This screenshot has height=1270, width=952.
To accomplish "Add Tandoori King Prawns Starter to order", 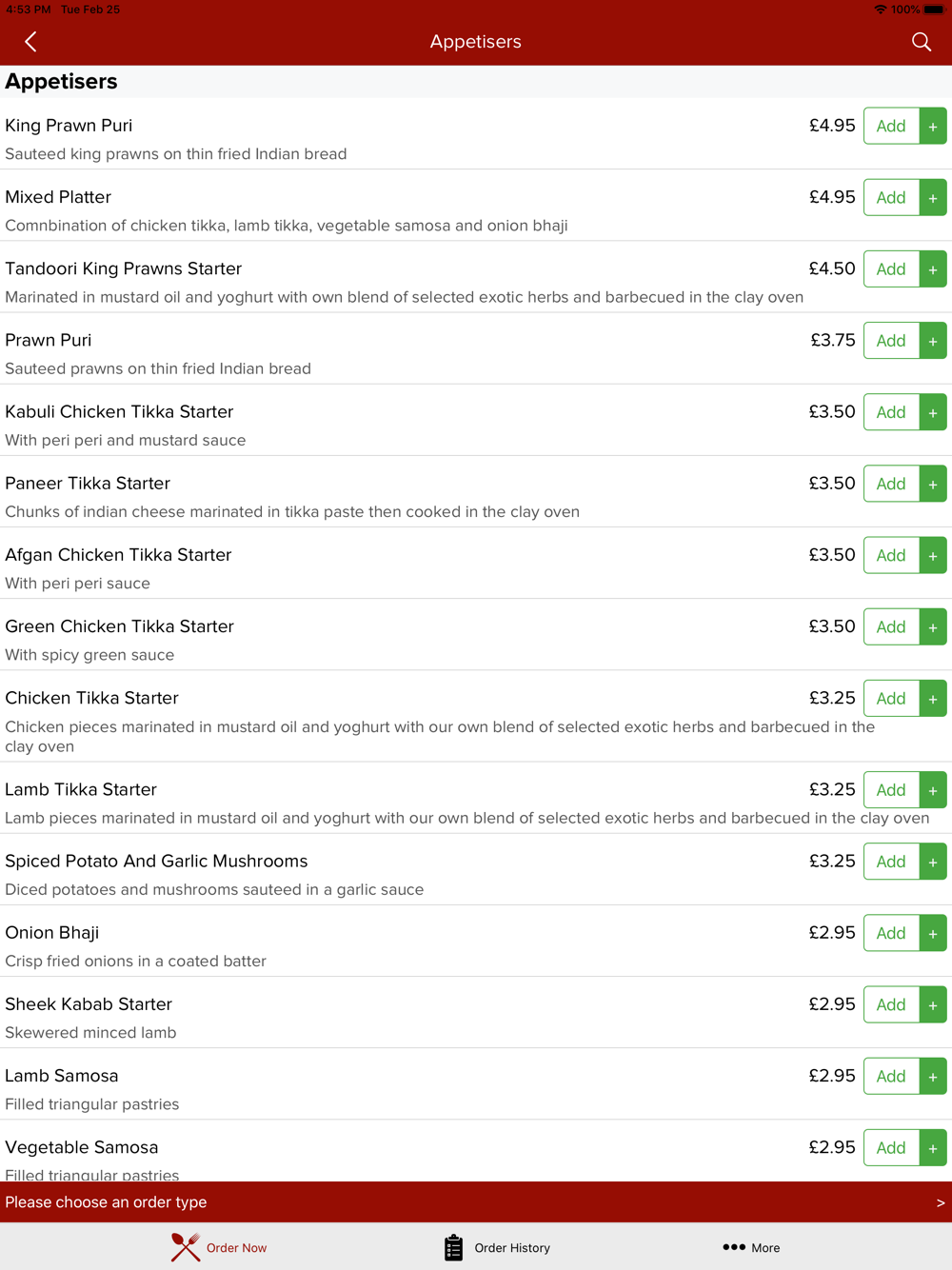I will click(891, 269).
